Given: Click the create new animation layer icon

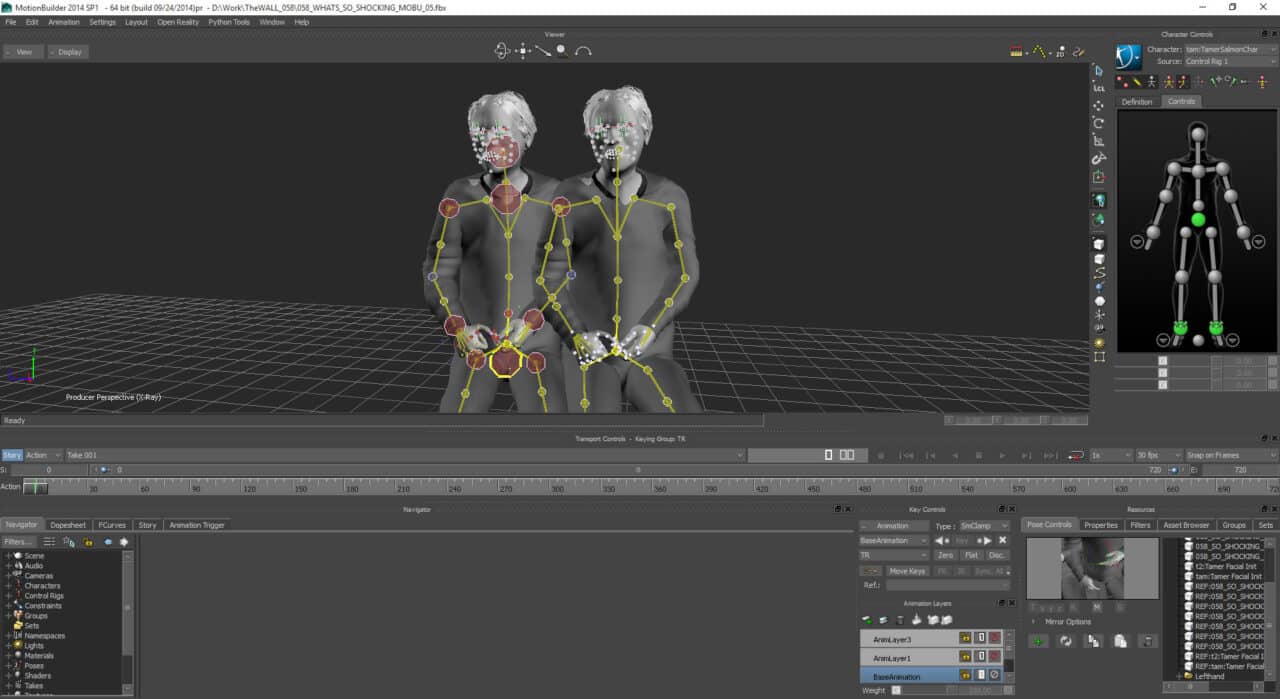Looking at the screenshot, I should click(x=867, y=620).
